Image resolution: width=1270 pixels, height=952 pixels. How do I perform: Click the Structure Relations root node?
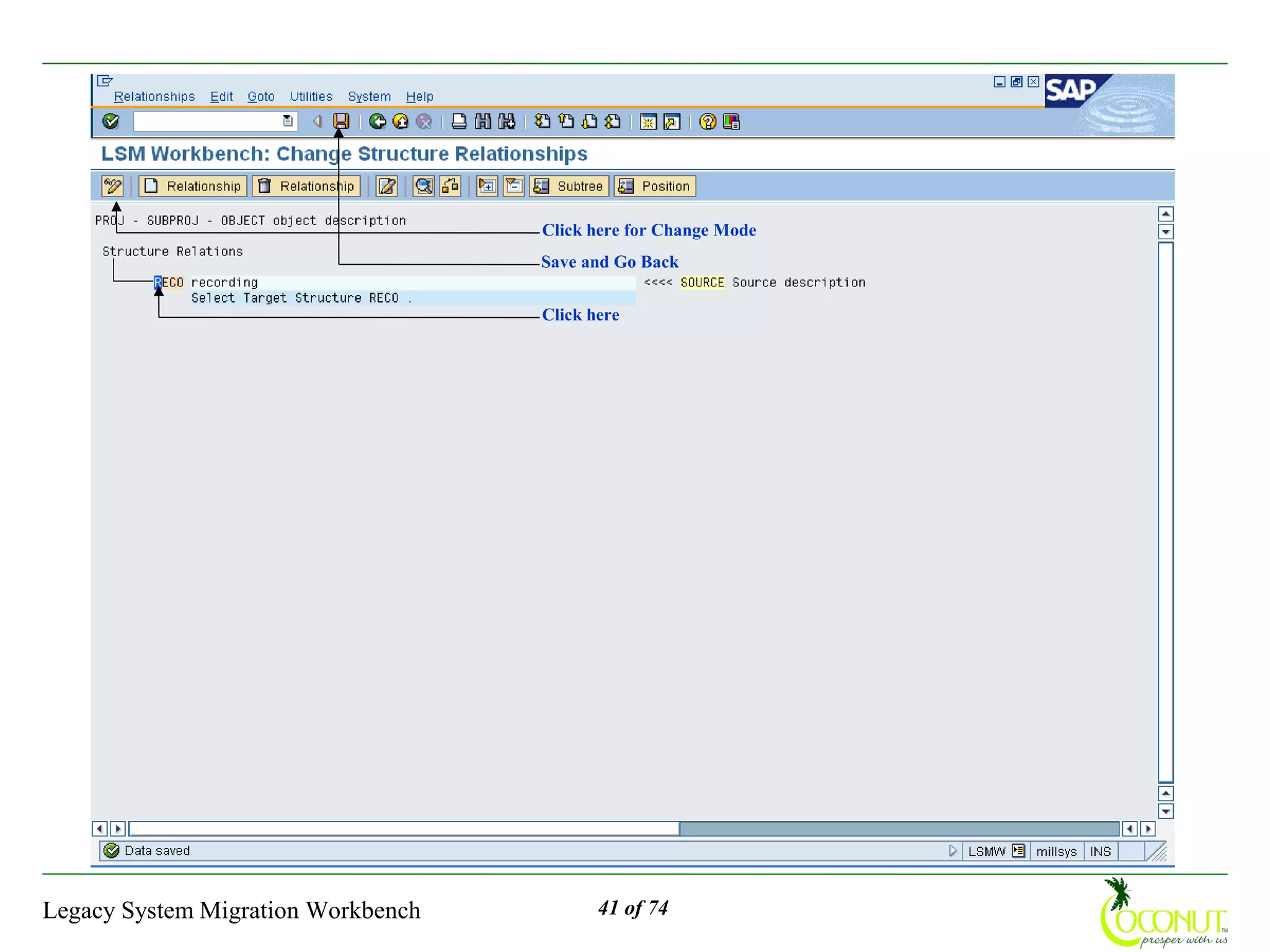(x=172, y=252)
